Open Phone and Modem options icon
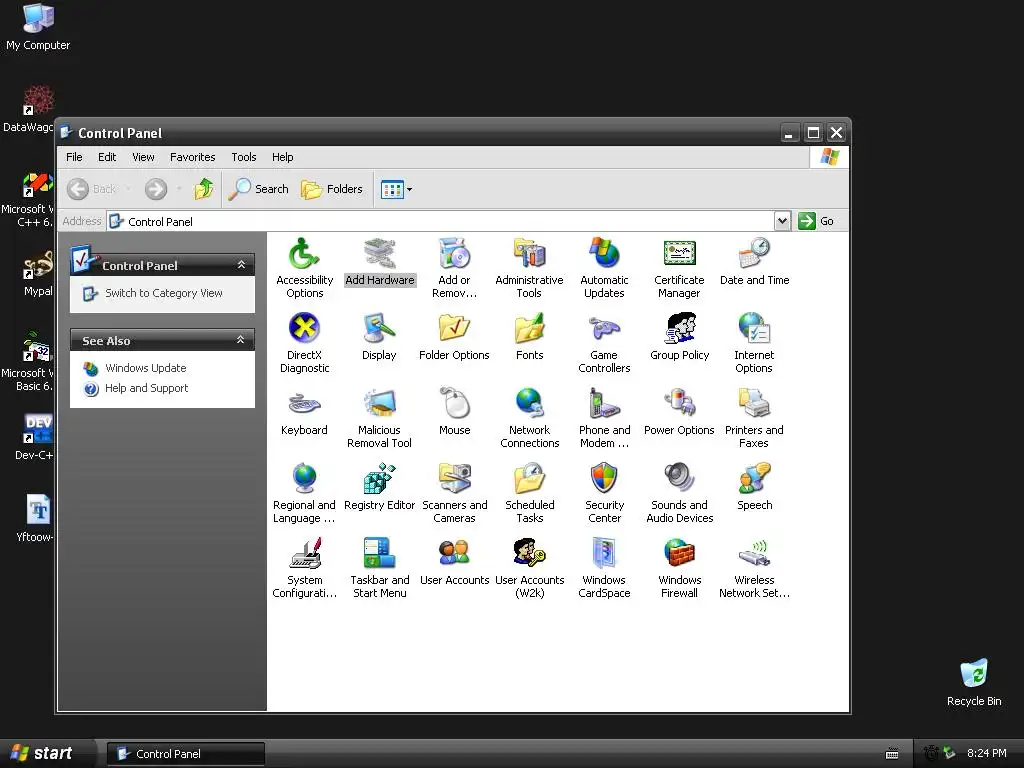1024x768 pixels. [604, 418]
